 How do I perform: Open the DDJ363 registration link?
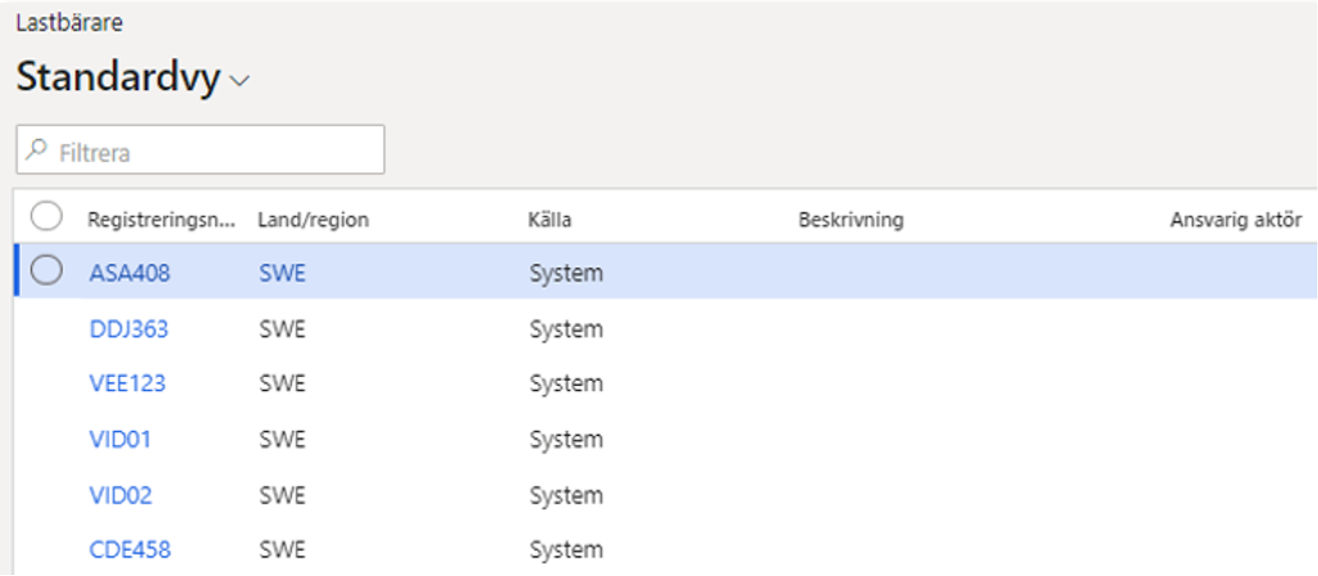pyautogui.click(x=129, y=329)
